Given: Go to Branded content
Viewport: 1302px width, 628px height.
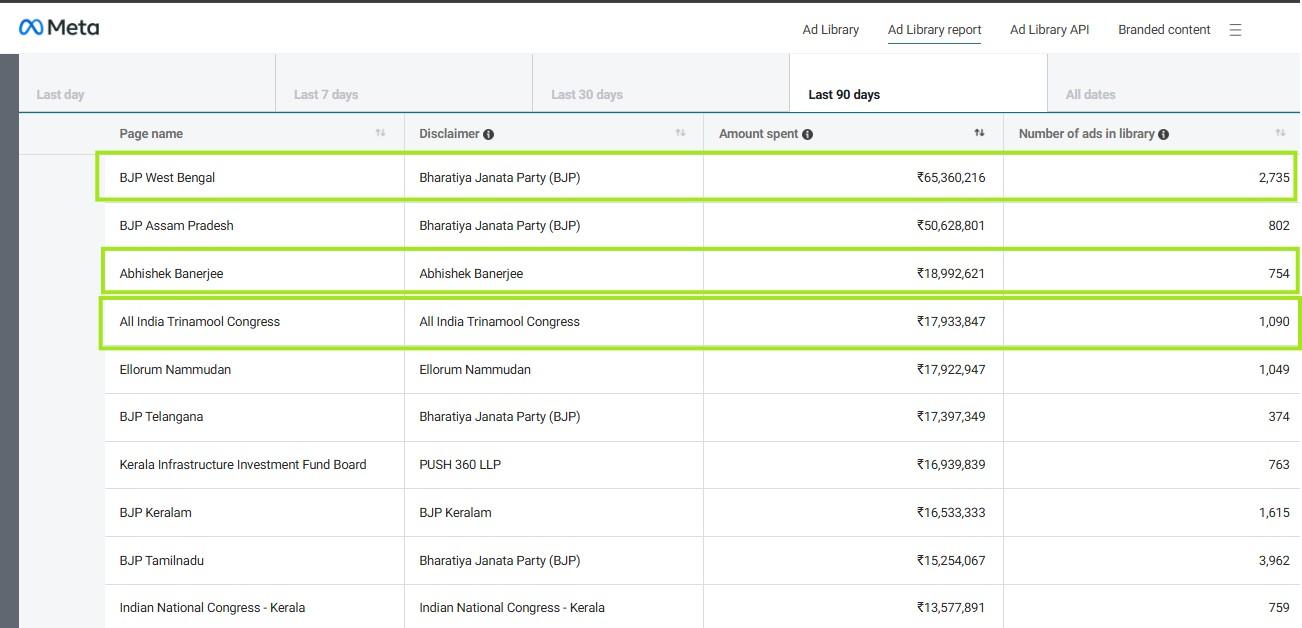Looking at the screenshot, I should pos(1164,30).
